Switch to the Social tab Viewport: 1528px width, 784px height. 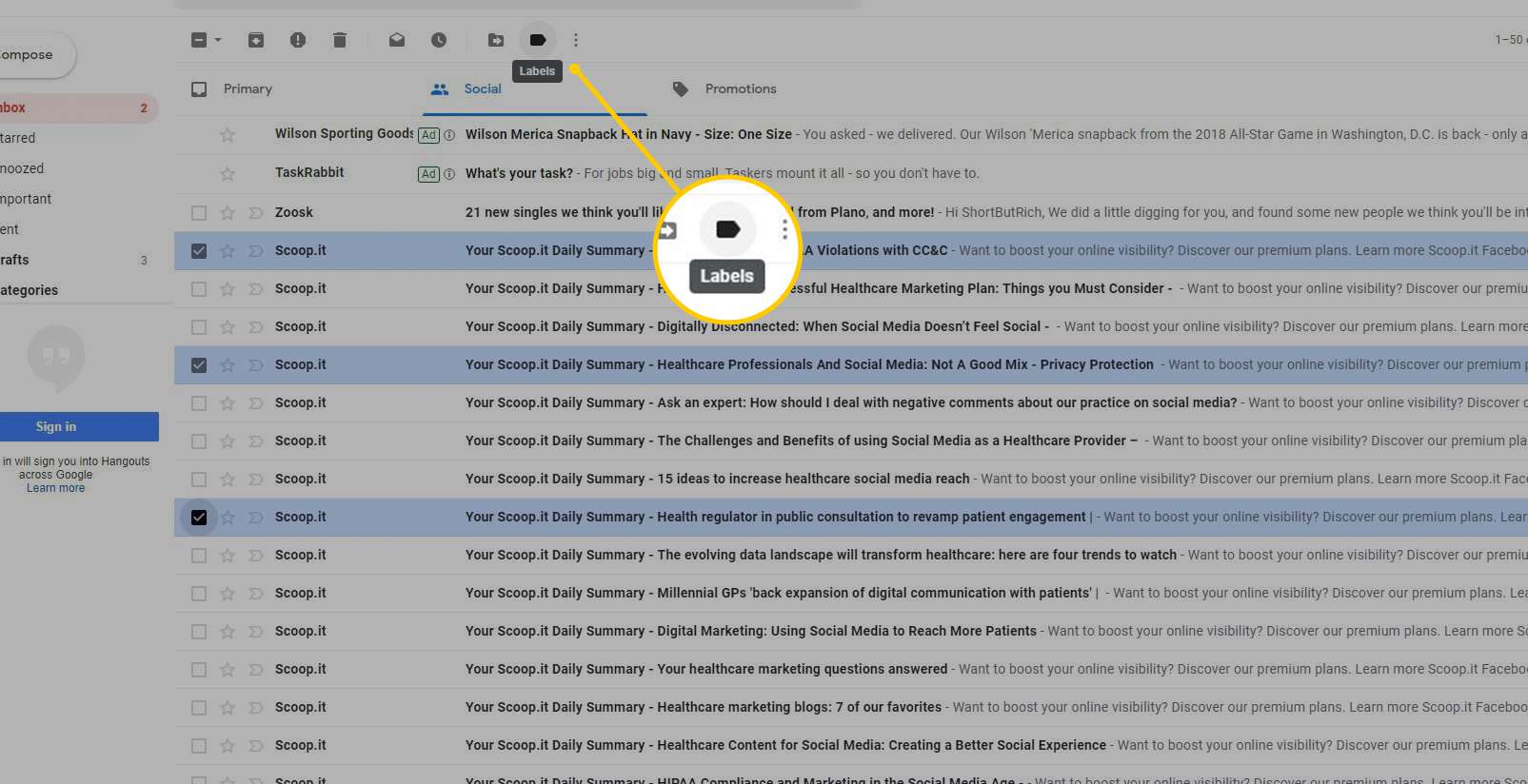coord(483,88)
